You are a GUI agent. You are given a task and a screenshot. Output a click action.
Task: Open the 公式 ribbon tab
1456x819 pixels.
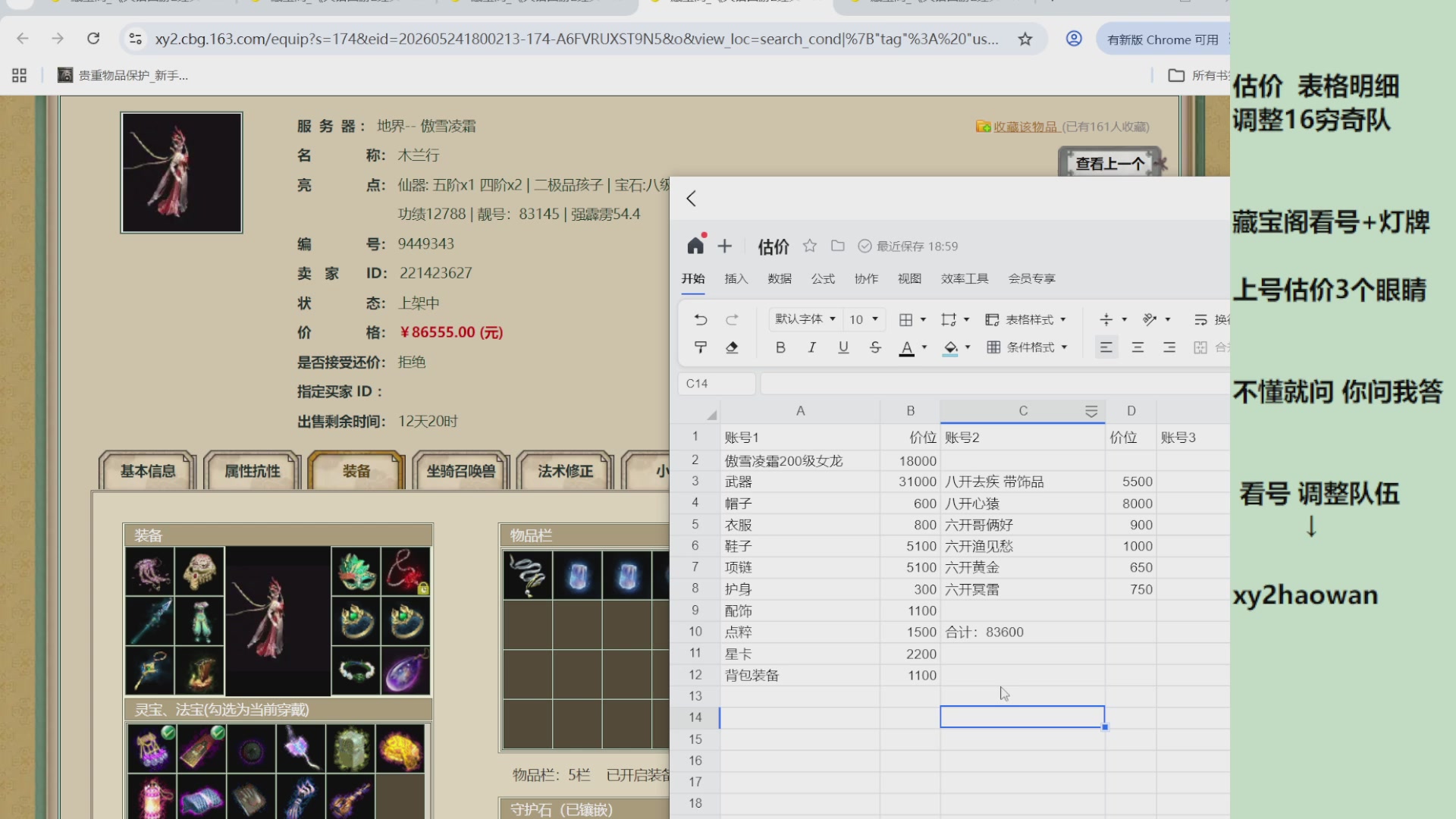tap(823, 278)
